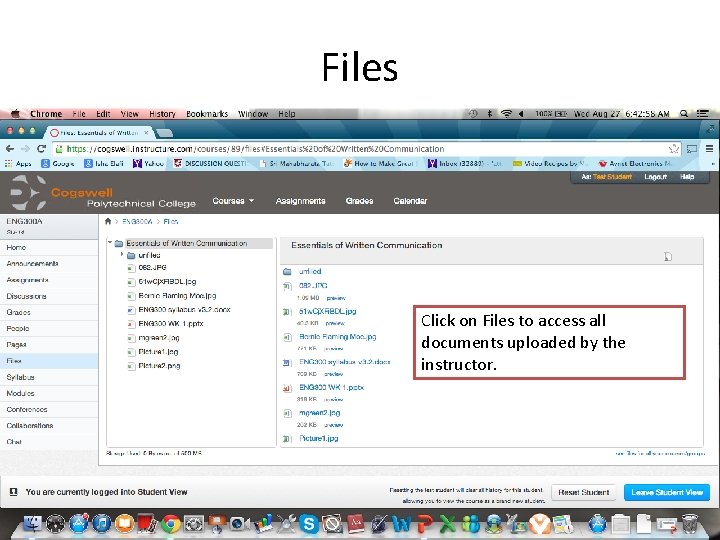The height and width of the screenshot is (540, 720).
Task: Launch Chrome from the dock
Action: coord(170,523)
